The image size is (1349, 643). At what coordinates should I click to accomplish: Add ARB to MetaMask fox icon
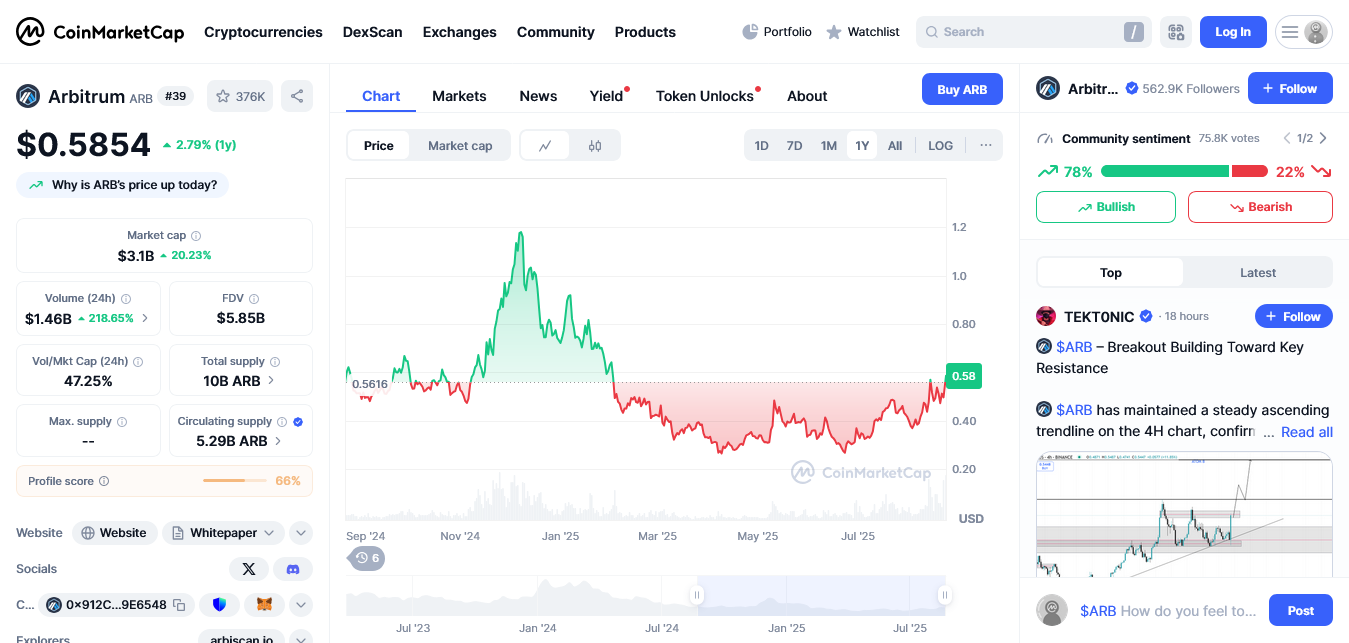[x=264, y=605]
